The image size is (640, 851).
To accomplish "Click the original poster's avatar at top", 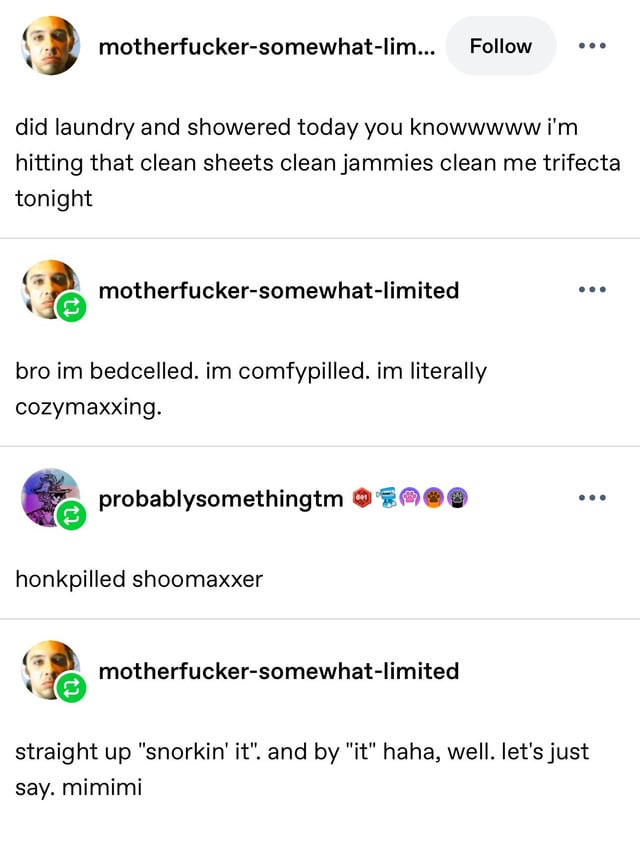I will [49, 46].
